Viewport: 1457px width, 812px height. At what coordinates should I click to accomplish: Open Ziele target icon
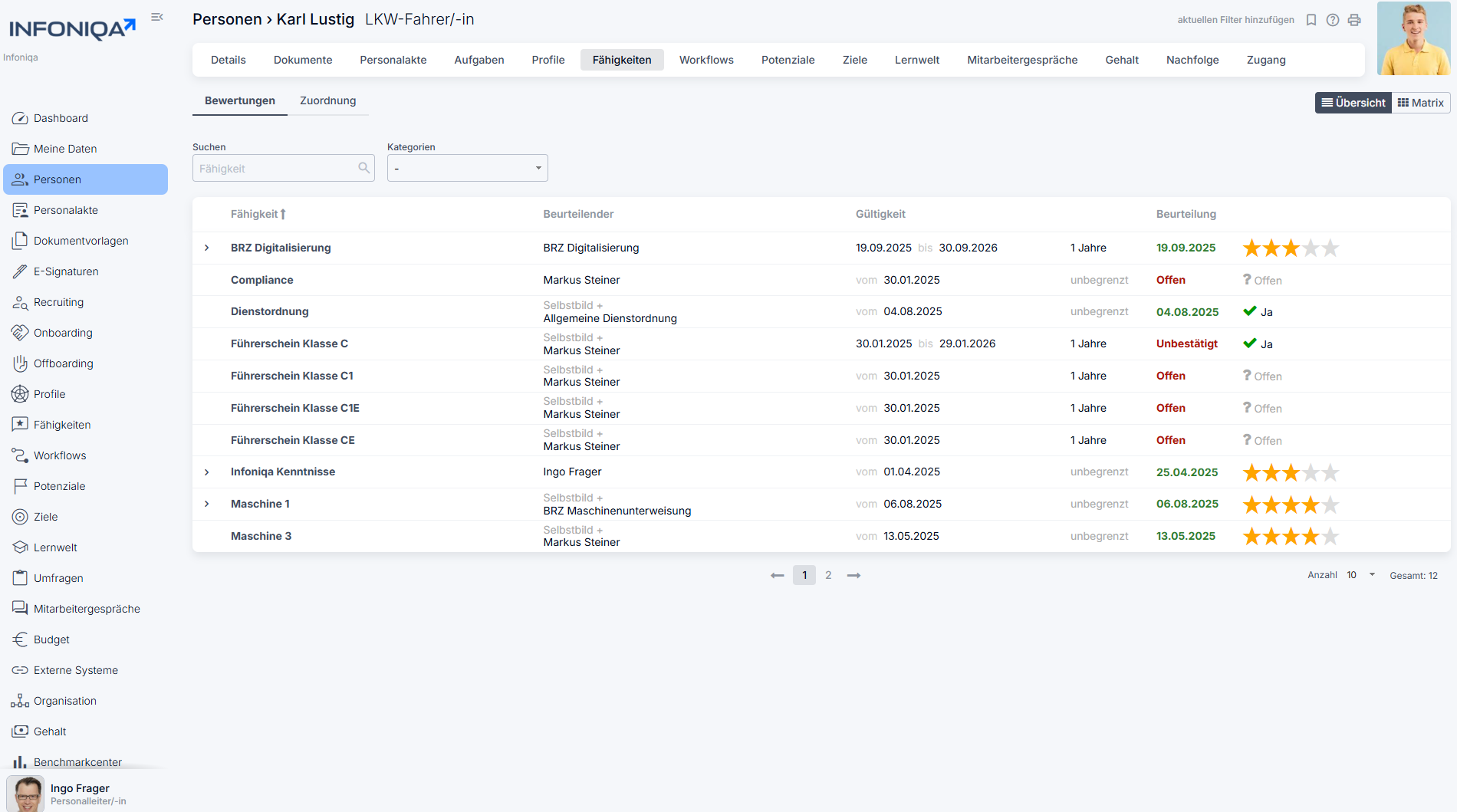(x=20, y=517)
